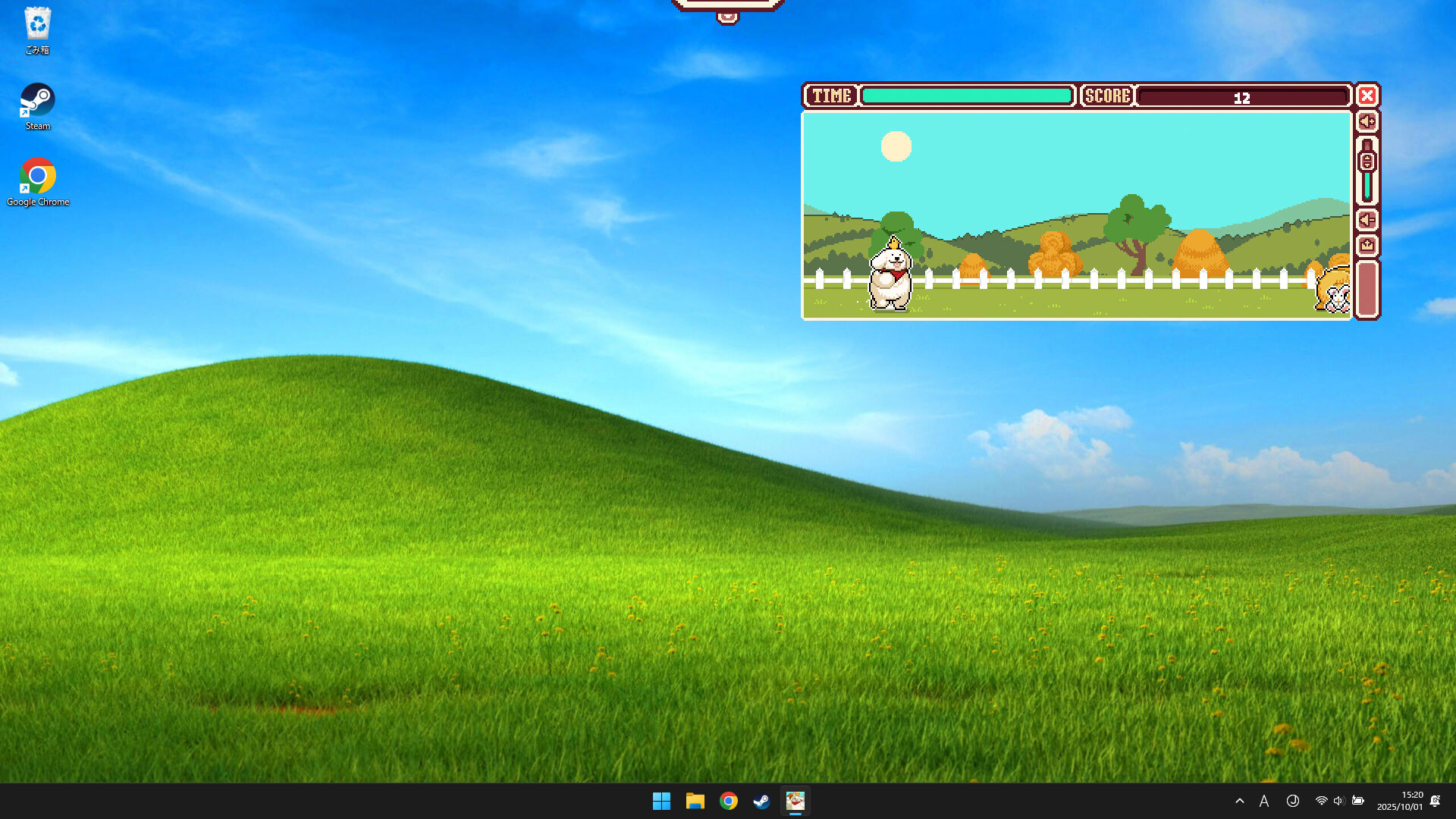Viewport: 1456px width, 819px height.
Task: Expand the pull-down tab at screen top
Action: pyautogui.click(x=727, y=15)
